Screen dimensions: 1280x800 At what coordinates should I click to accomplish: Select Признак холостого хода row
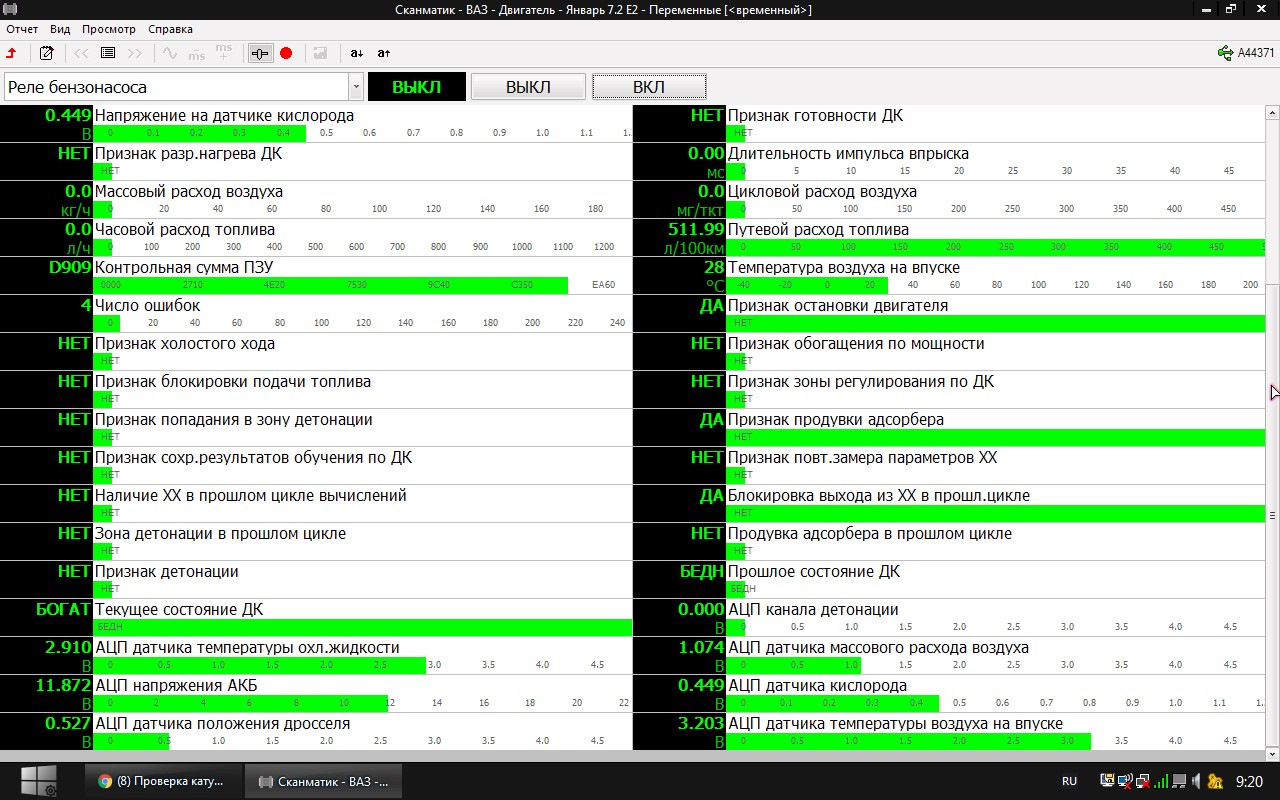pyautogui.click(x=316, y=352)
